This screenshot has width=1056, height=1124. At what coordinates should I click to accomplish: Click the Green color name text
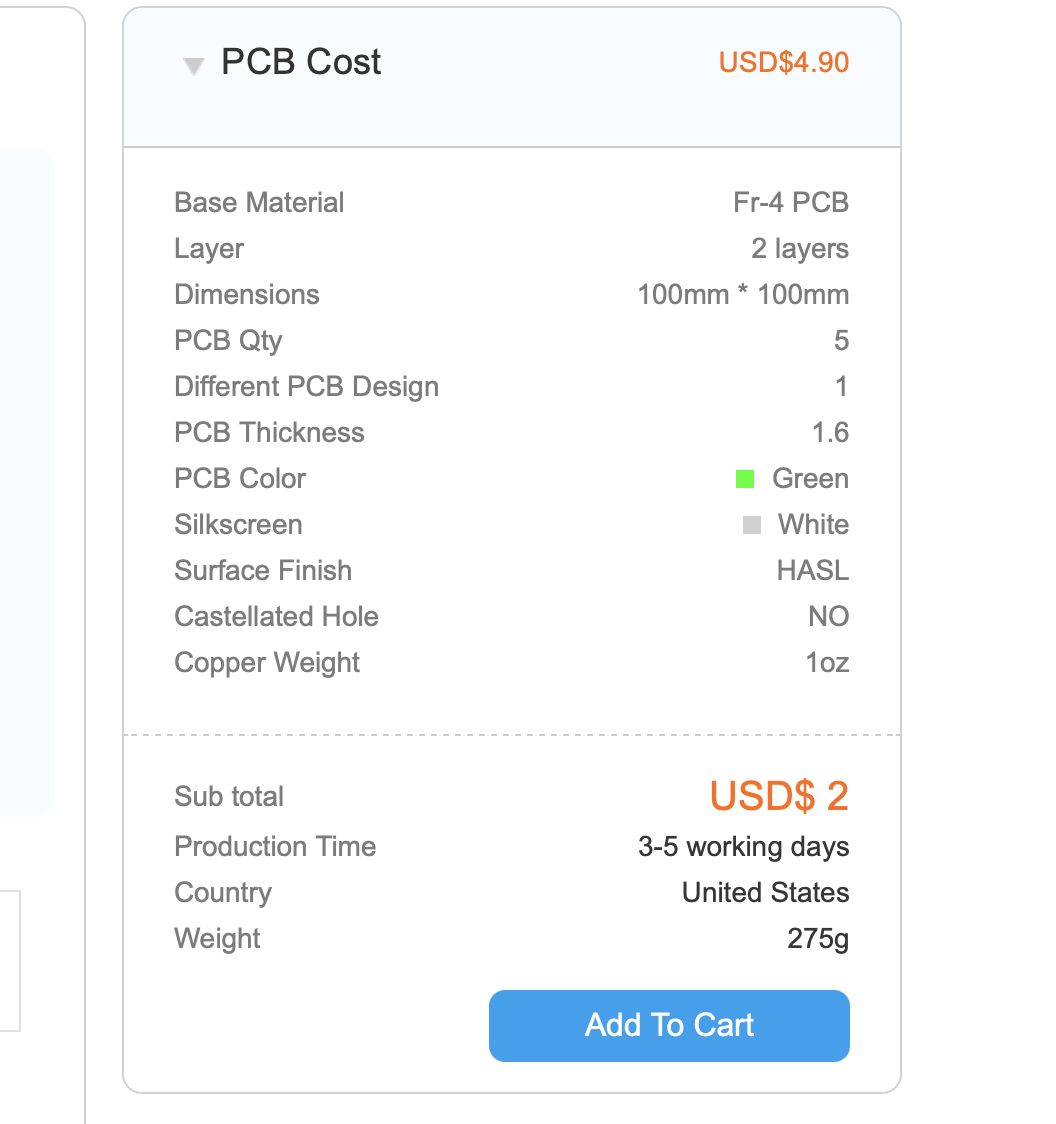coord(810,479)
